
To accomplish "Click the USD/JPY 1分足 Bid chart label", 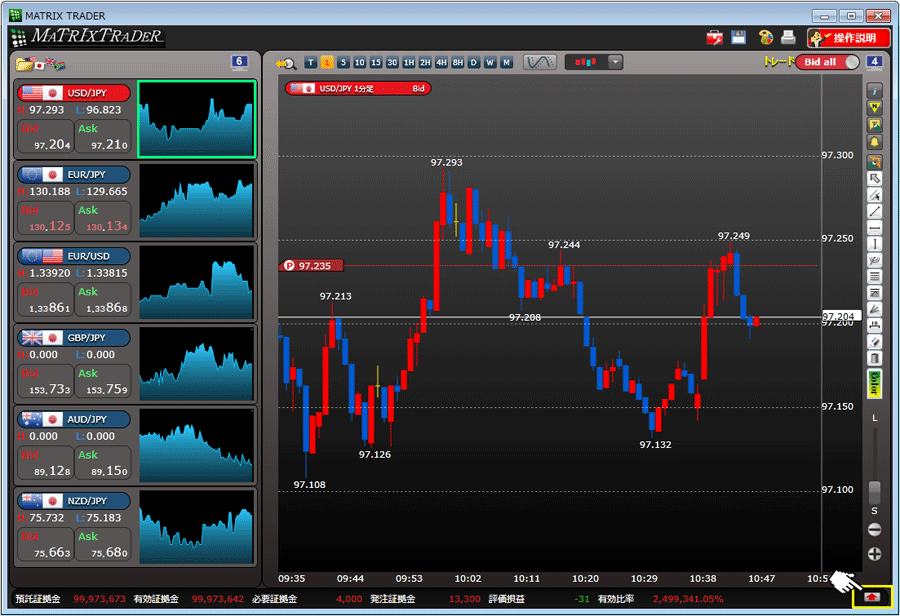I will tap(358, 88).
